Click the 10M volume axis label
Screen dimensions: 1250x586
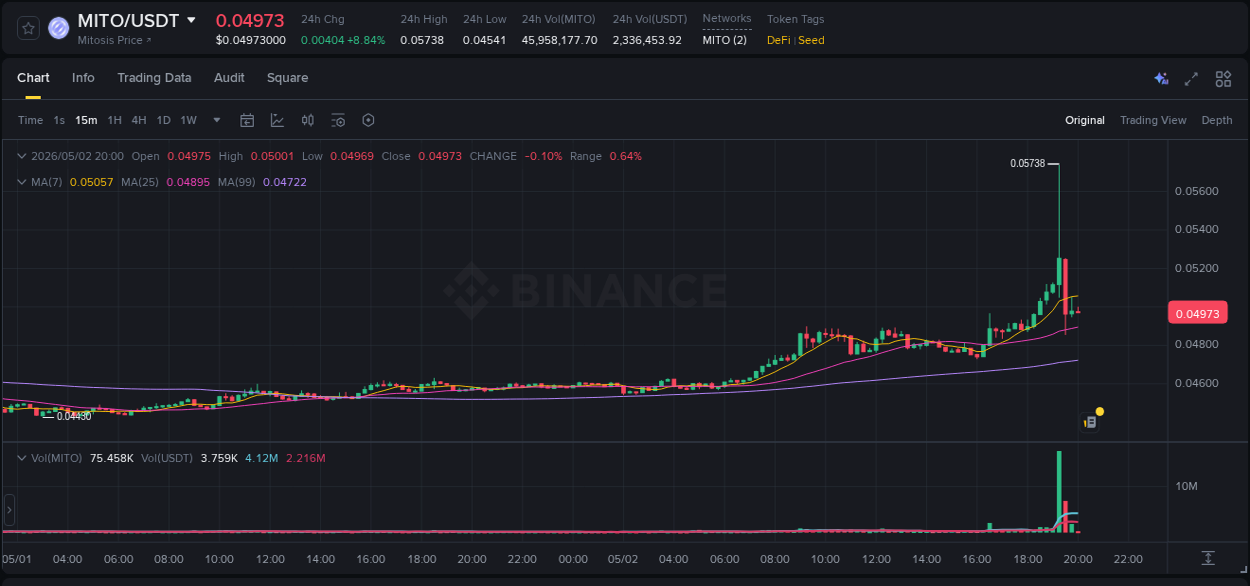1186,486
